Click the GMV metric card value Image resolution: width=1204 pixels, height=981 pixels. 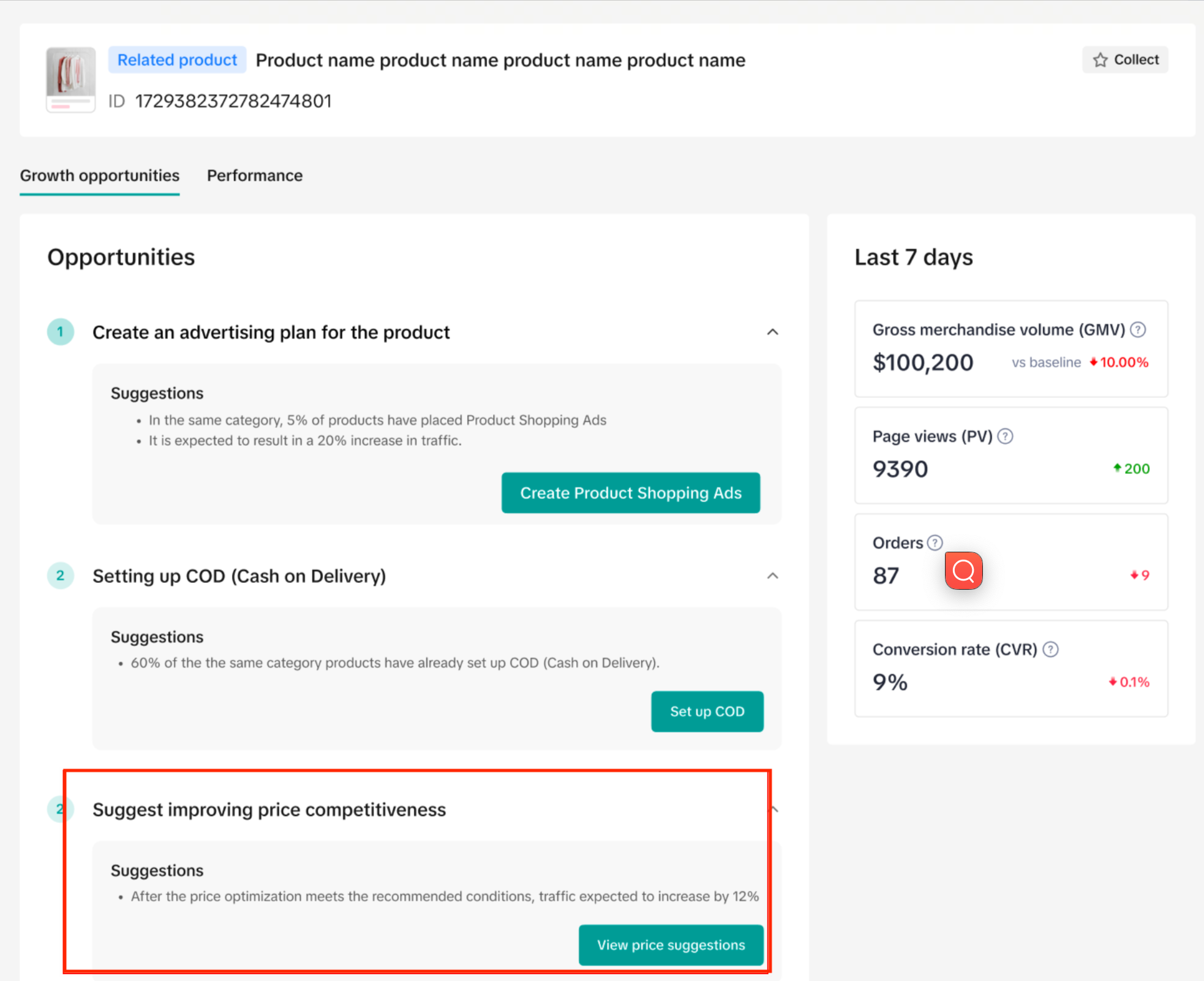pyautogui.click(x=922, y=363)
